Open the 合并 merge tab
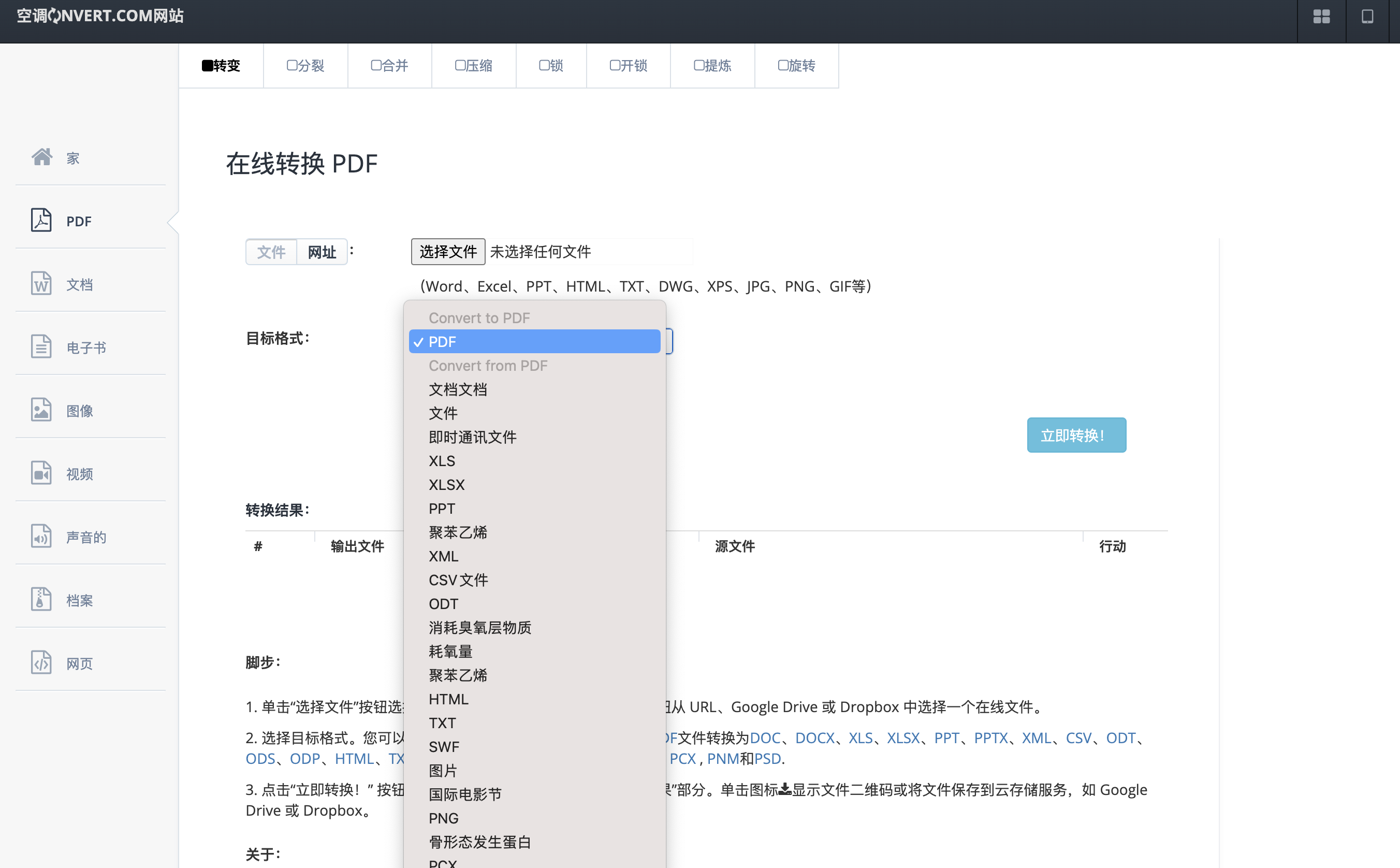This screenshot has width=1400, height=868. [x=389, y=65]
